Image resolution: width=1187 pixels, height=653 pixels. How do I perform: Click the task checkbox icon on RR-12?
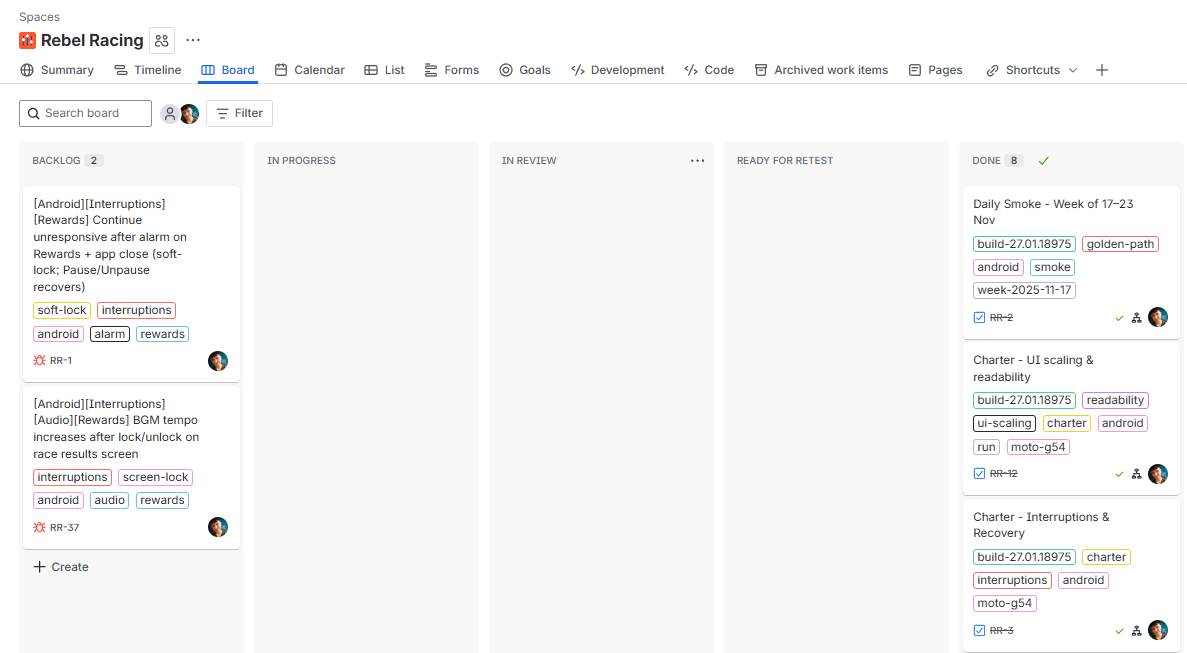click(979, 474)
